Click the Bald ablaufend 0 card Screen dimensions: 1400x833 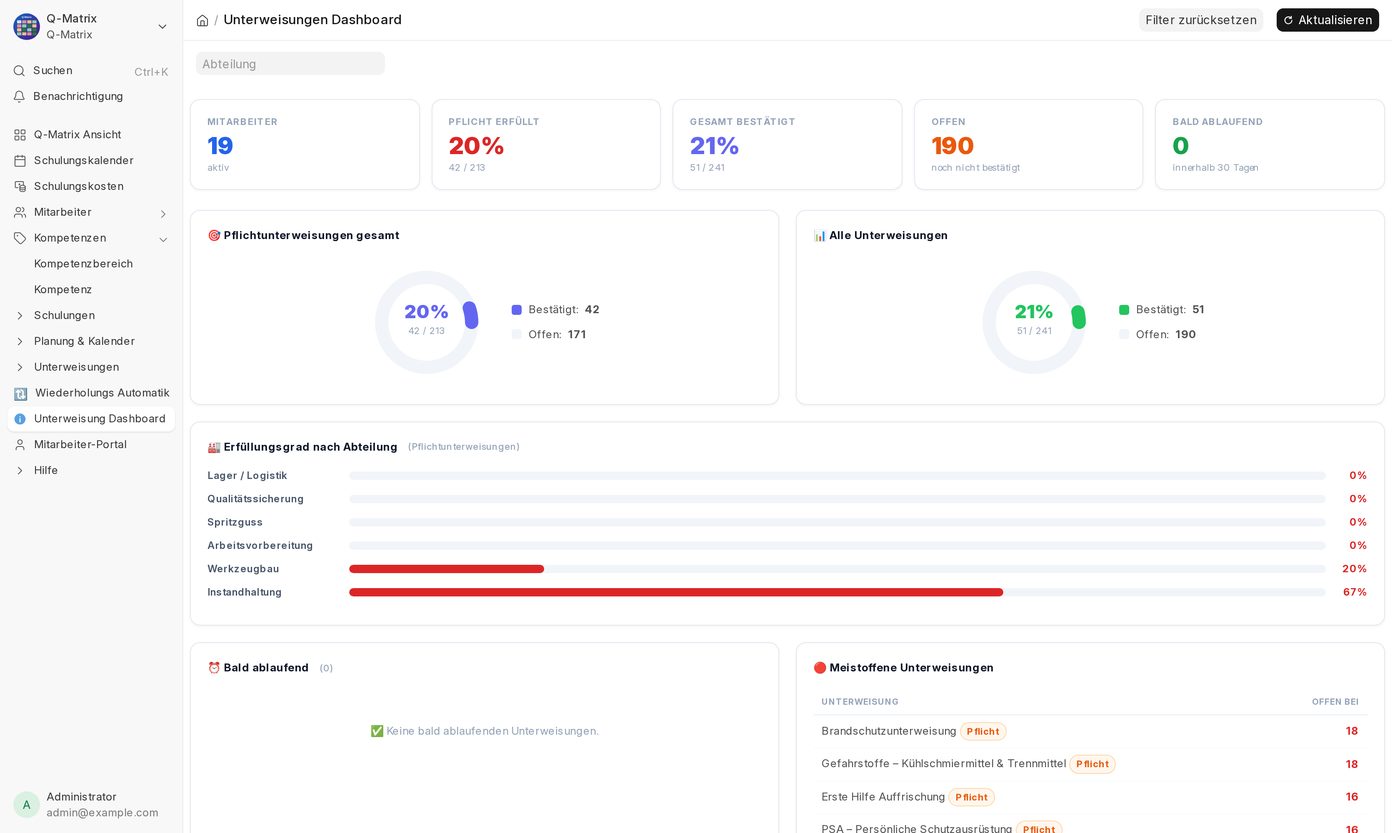click(x=1270, y=144)
